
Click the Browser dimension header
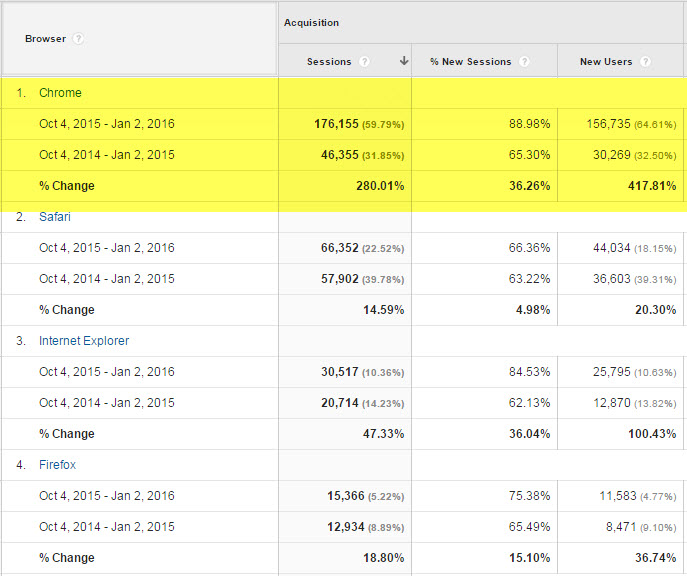tap(46, 39)
